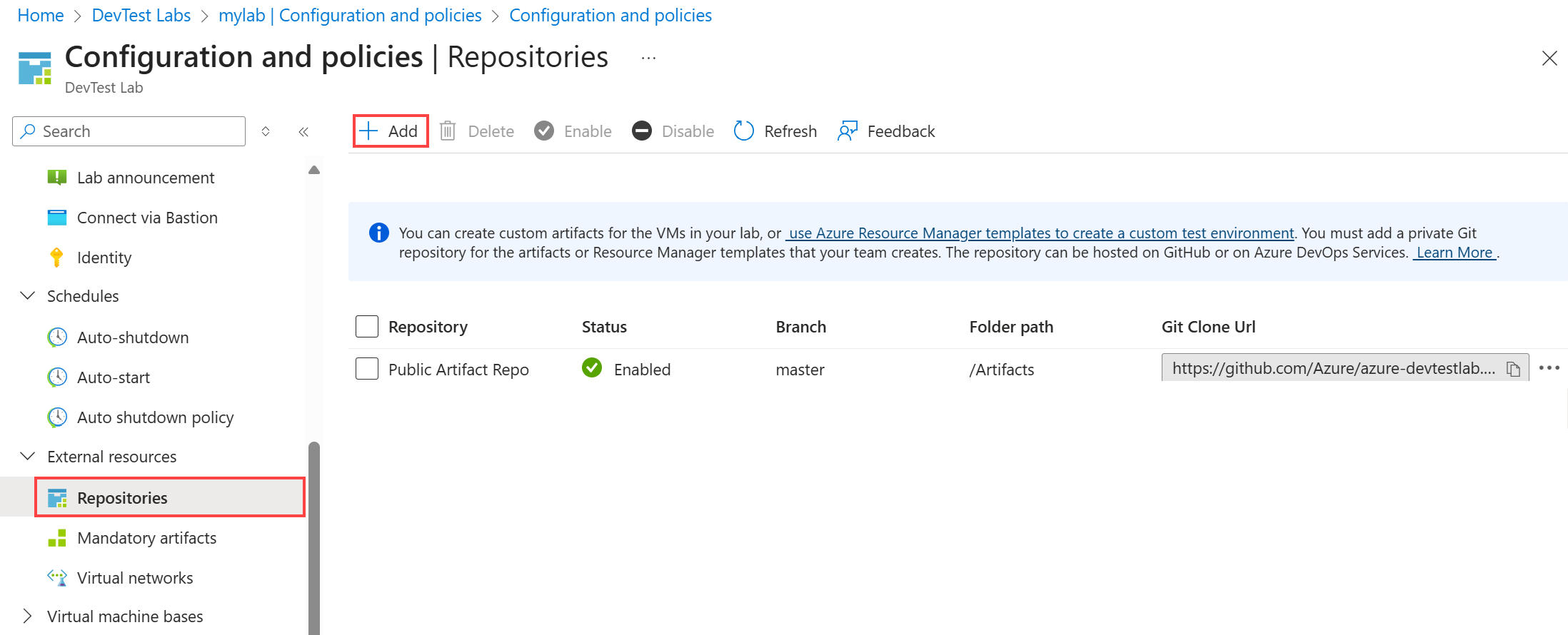The image size is (1568, 635).
Task: Collapse the sidebar with double chevron
Action: tap(303, 131)
